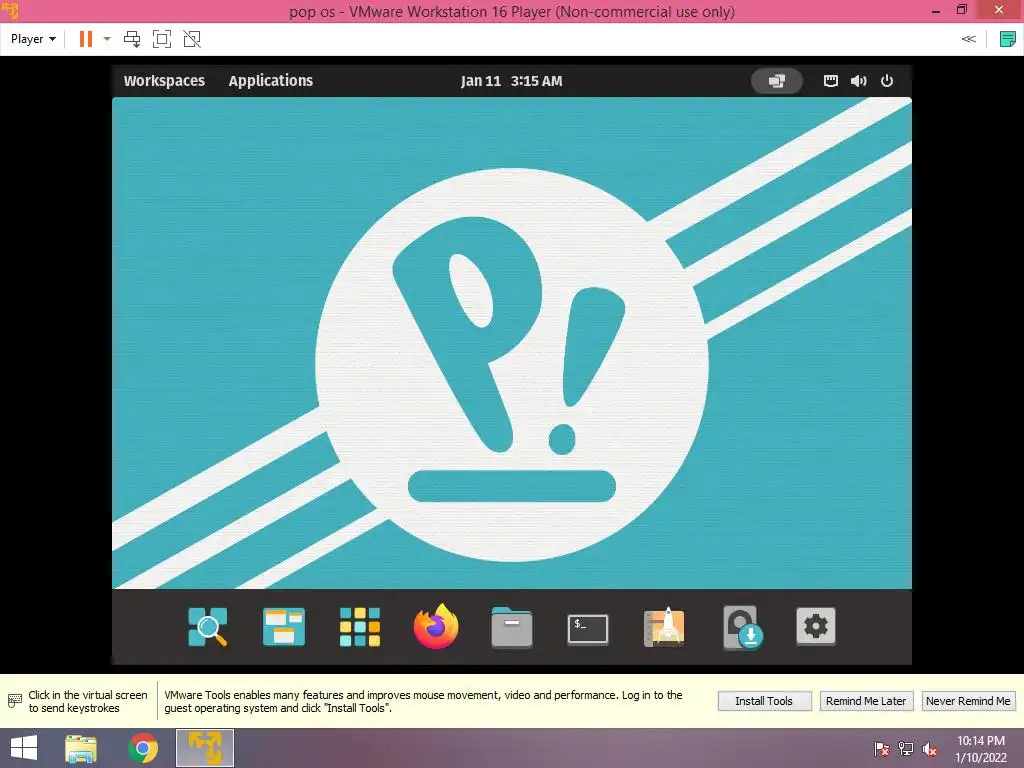Close the VMware Player window
1024x768 pixels.
(999, 10)
